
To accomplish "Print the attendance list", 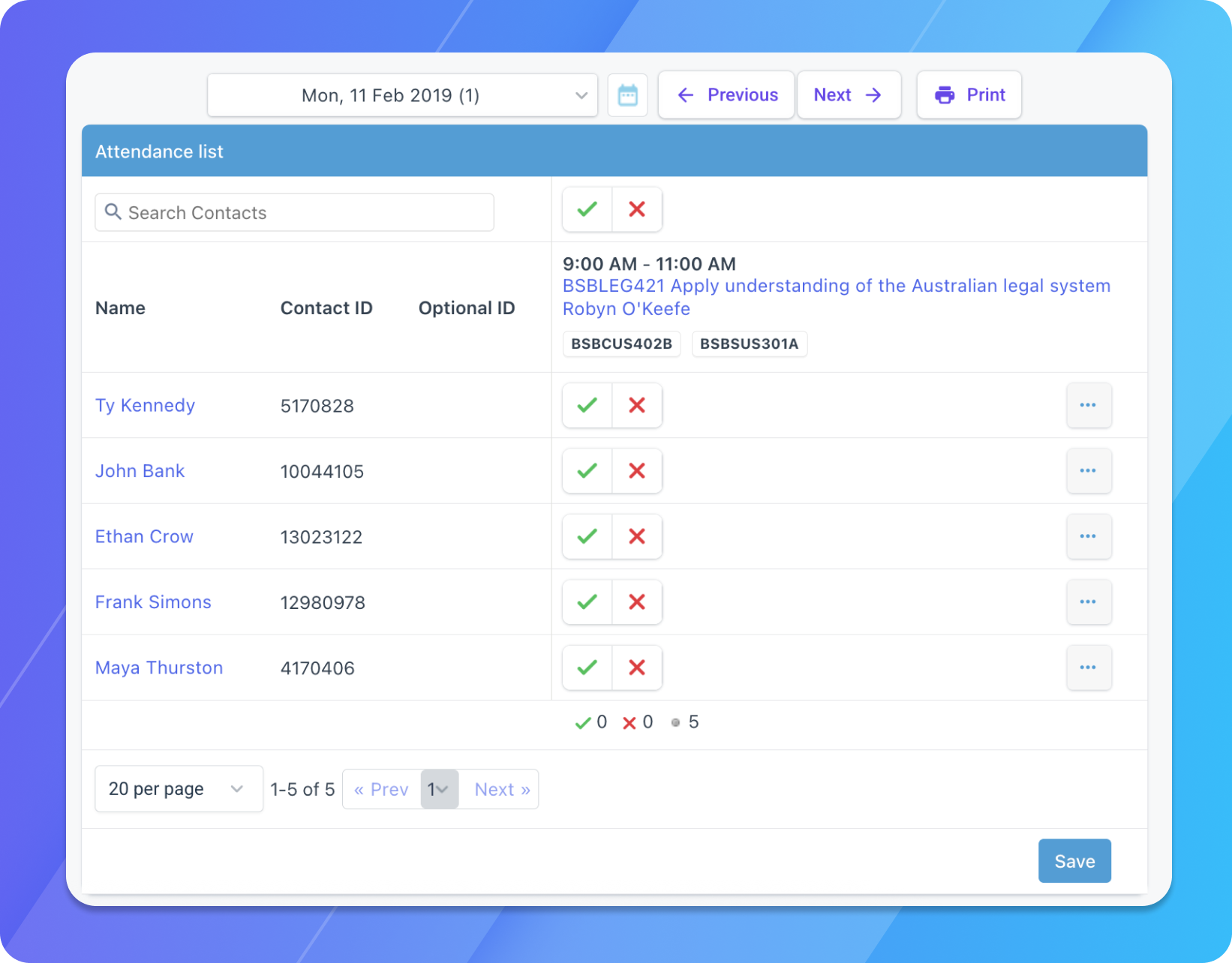I will click(969, 95).
